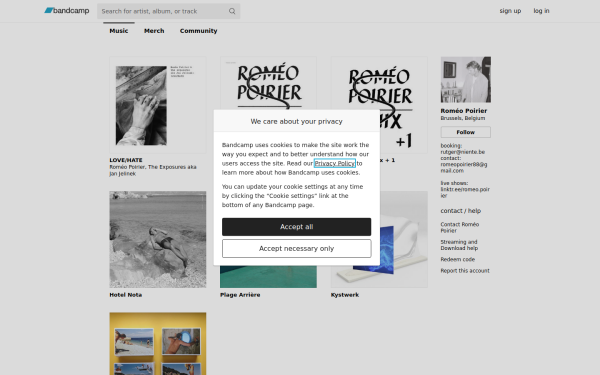Open the Kystwerk title link
Screen dimensions: 600x375
tap(345, 295)
